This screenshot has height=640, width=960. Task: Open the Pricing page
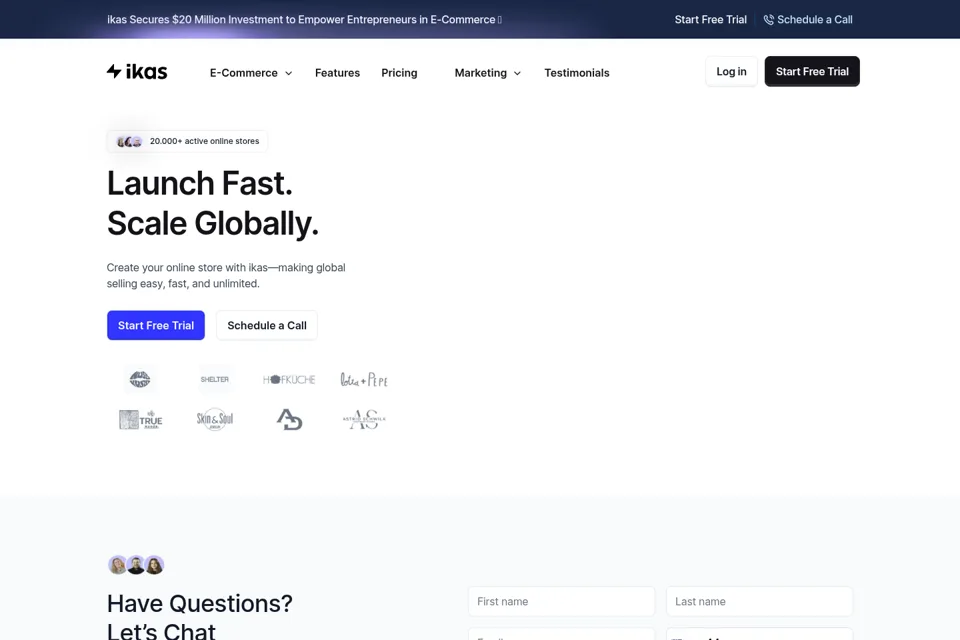pos(399,73)
